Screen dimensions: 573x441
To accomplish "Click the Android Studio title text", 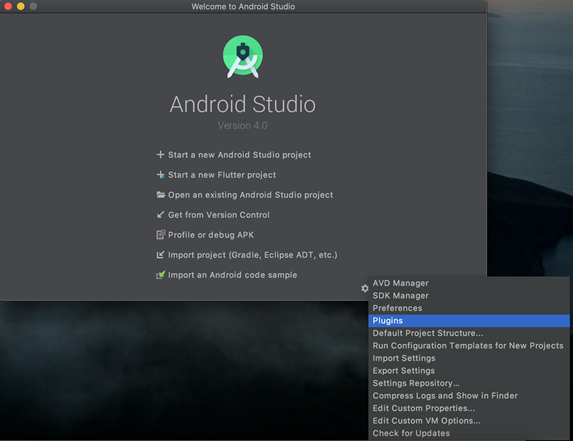I will 243,104.
